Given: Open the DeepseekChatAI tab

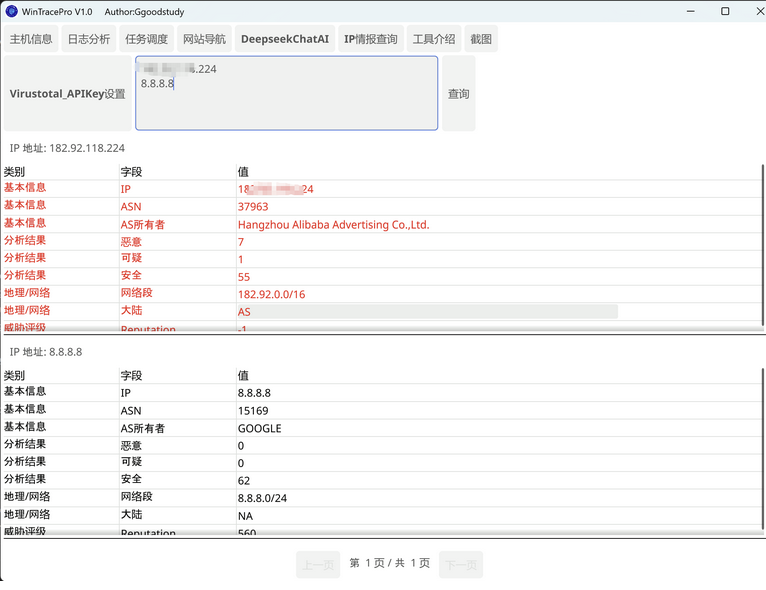Looking at the screenshot, I should click(284, 39).
